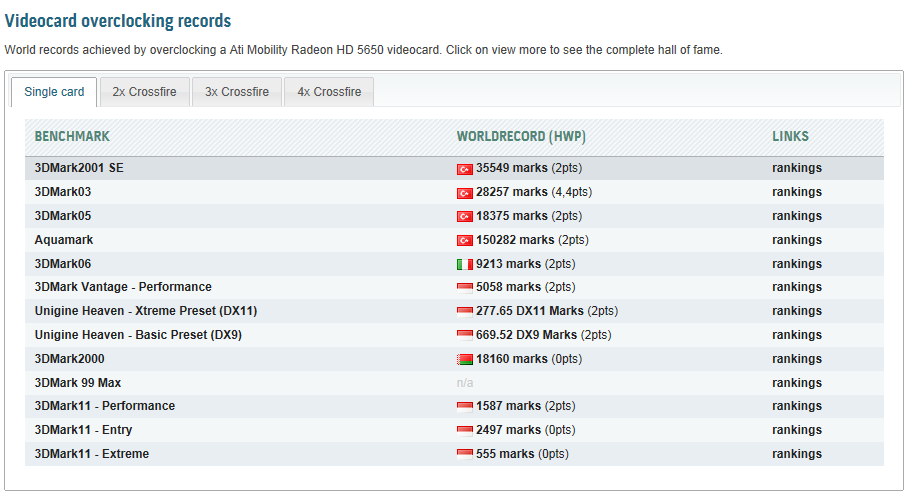The width and height of the screenshot is (915, 500).
Task: Open the 669.52 DX9 Marks record
Action: [526, 335]
